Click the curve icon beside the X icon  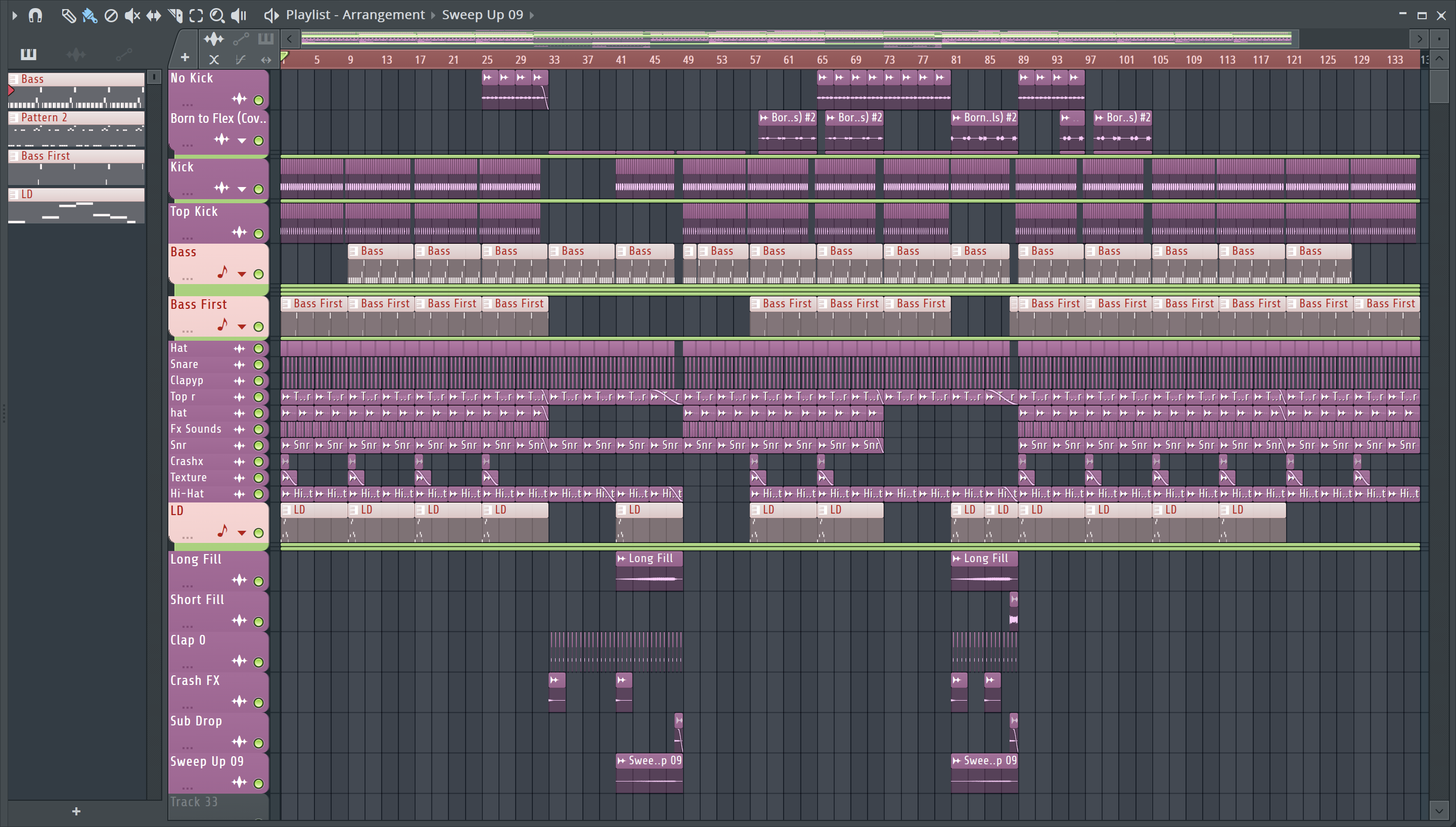point(240,59)
